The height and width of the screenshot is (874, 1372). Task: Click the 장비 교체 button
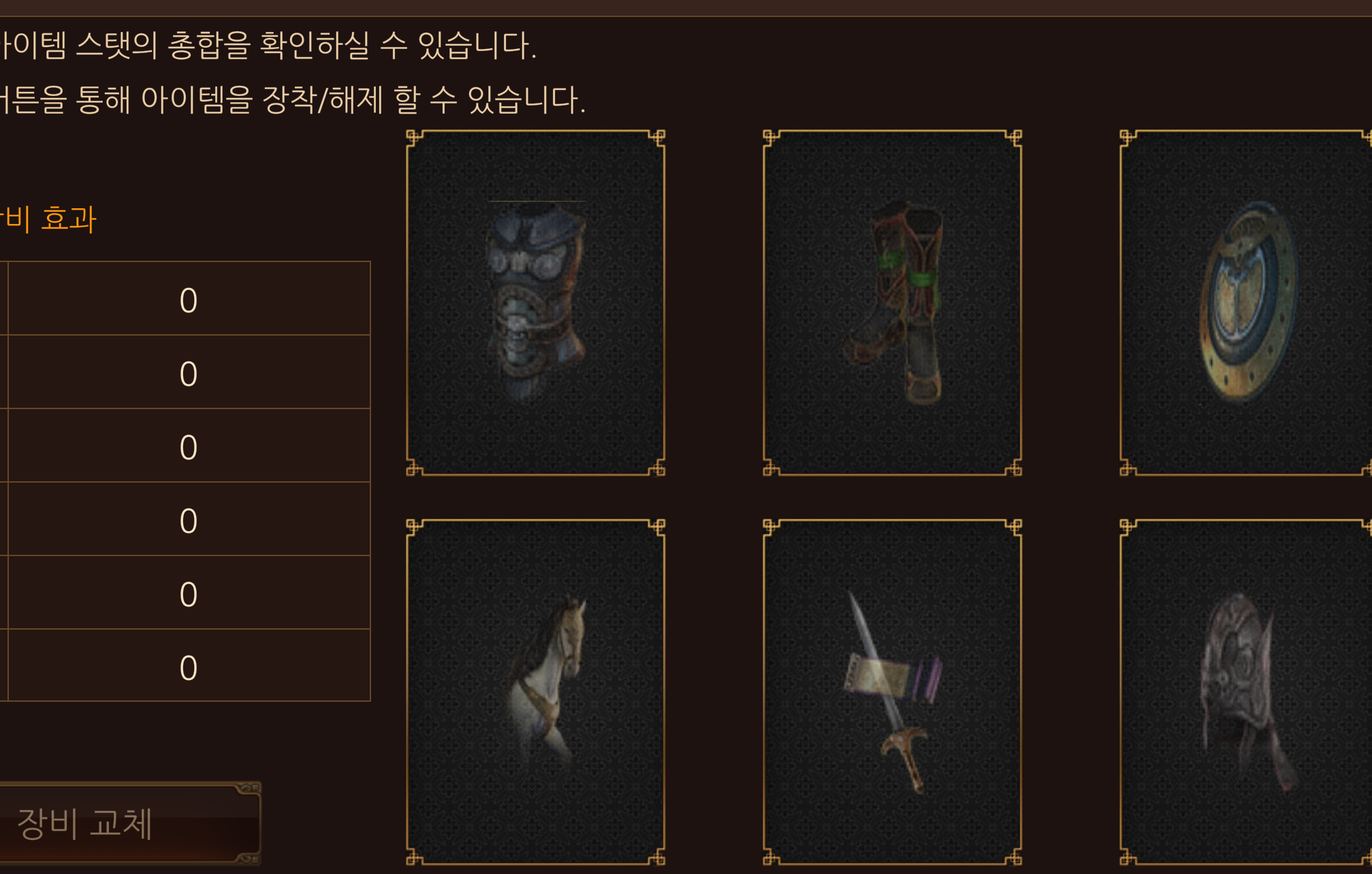[x=129, y=823]
